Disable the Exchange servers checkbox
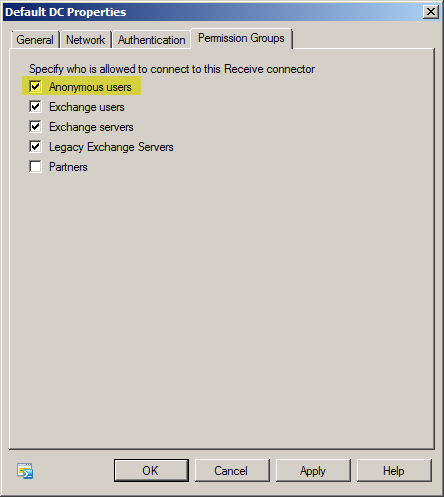The width and height of the screenshot is (444, 497). [x=35, y=126]
